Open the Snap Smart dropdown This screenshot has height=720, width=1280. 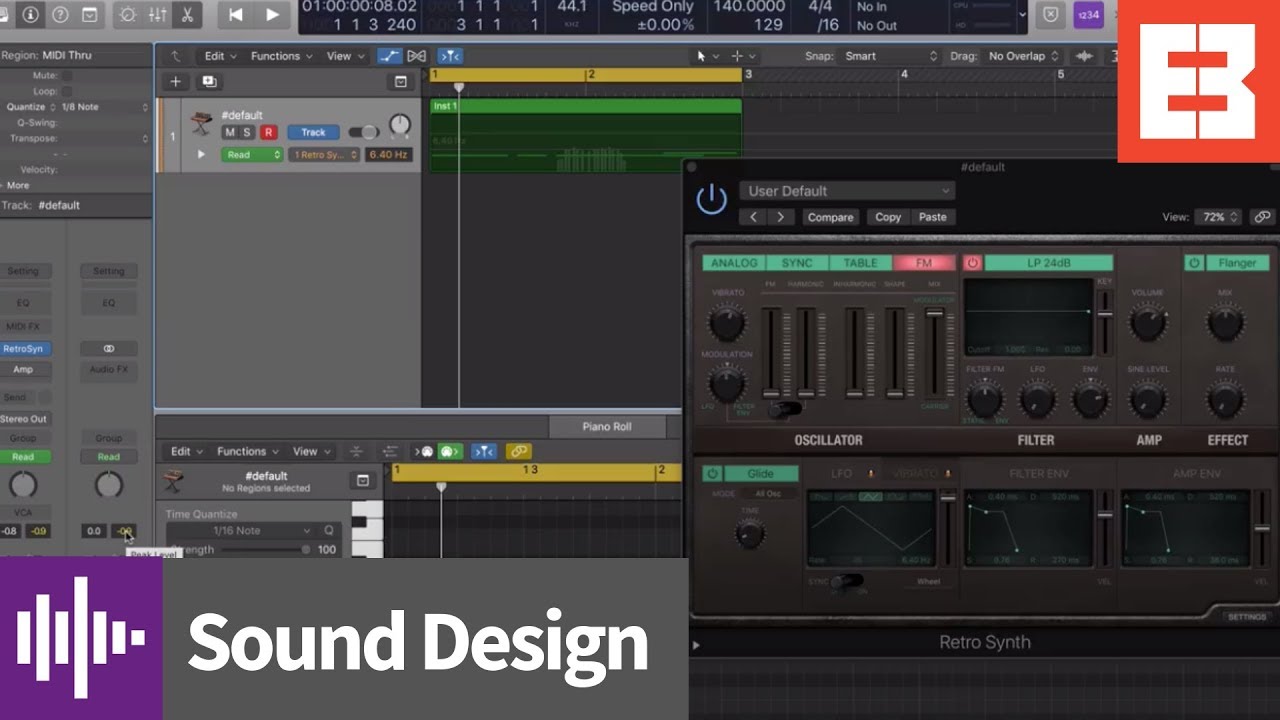click(x=890, y=56)
